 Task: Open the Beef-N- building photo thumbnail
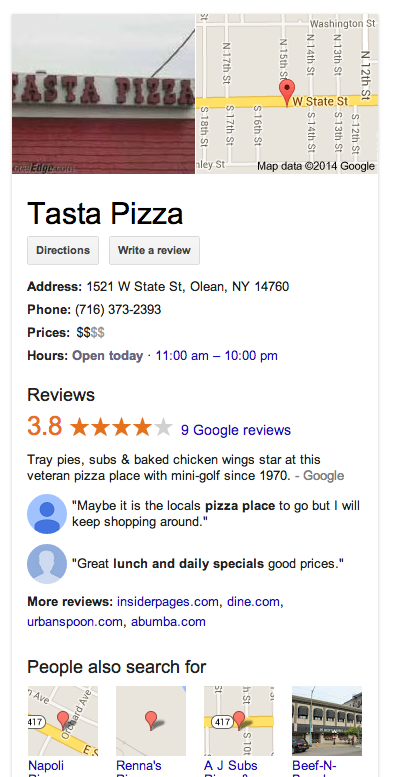point(327,721)
